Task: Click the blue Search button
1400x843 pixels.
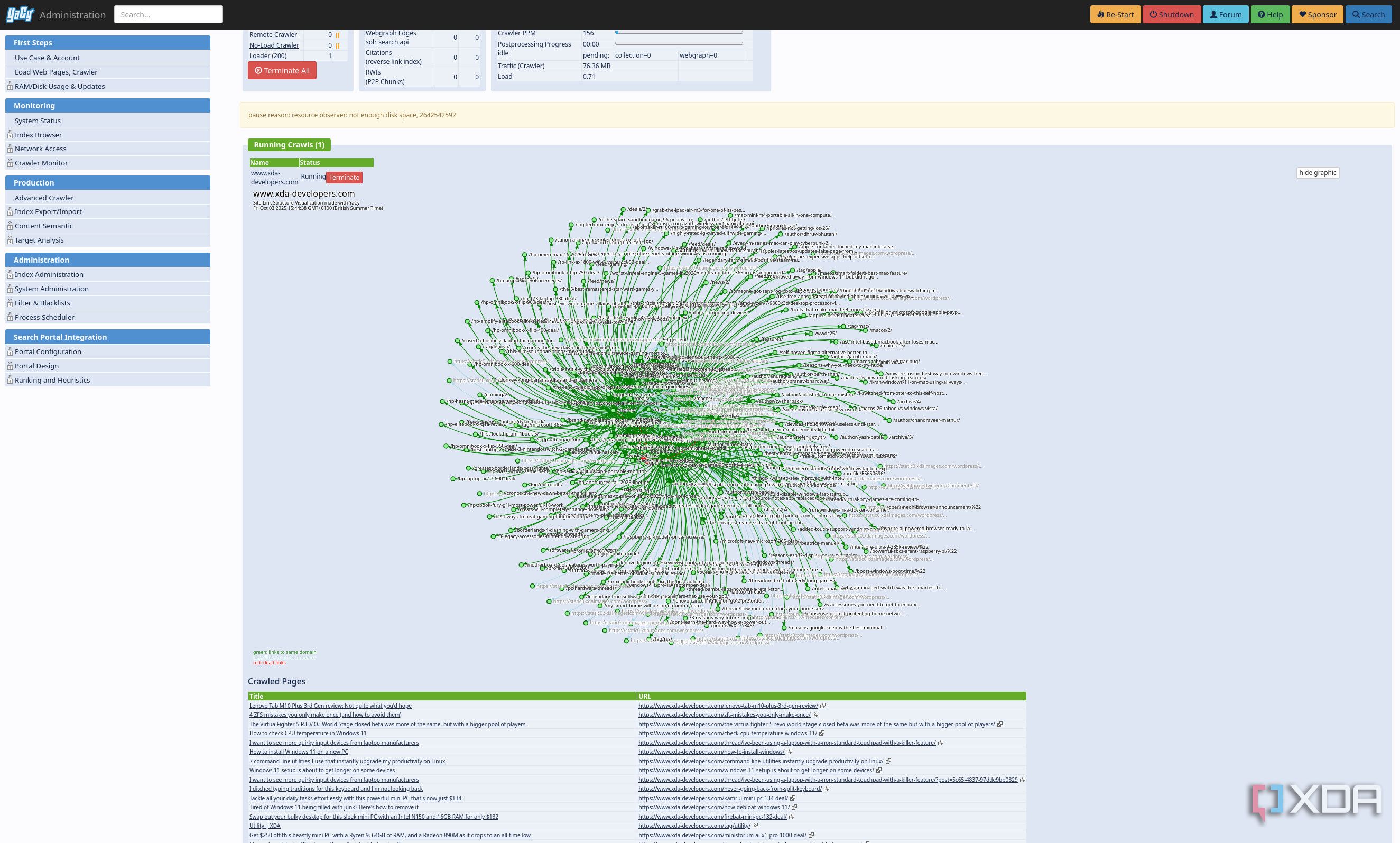Action: pos(1368,15)
